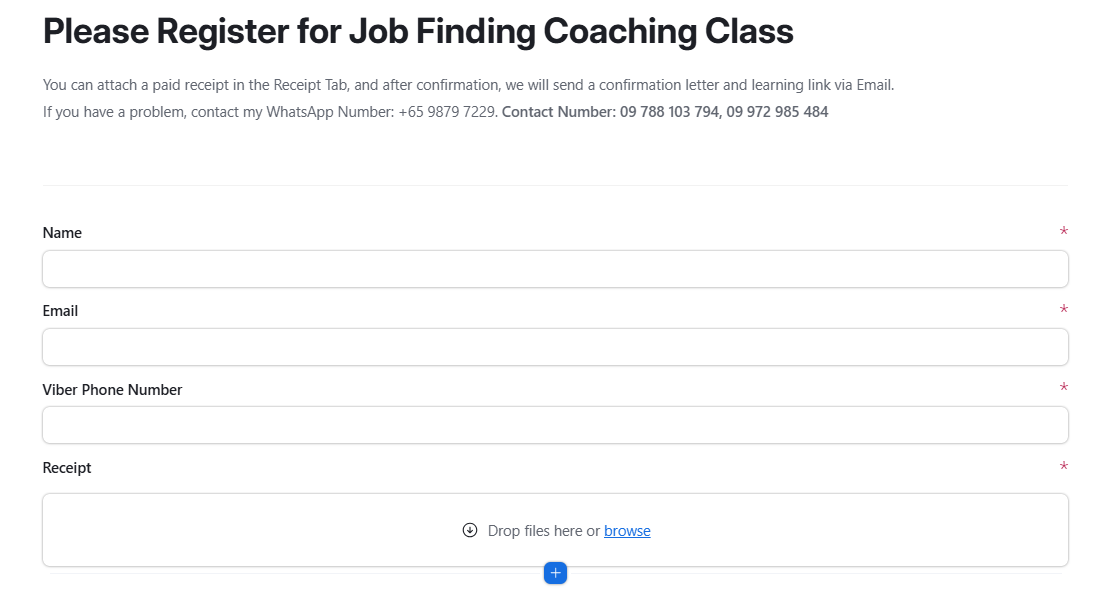Focus the Name text field
The image size is (1093, 606).
(555, 269)
